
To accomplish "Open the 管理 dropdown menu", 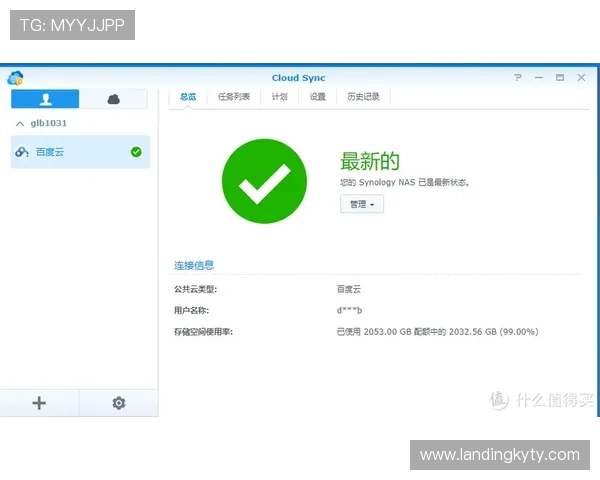I will pos(362,204).
